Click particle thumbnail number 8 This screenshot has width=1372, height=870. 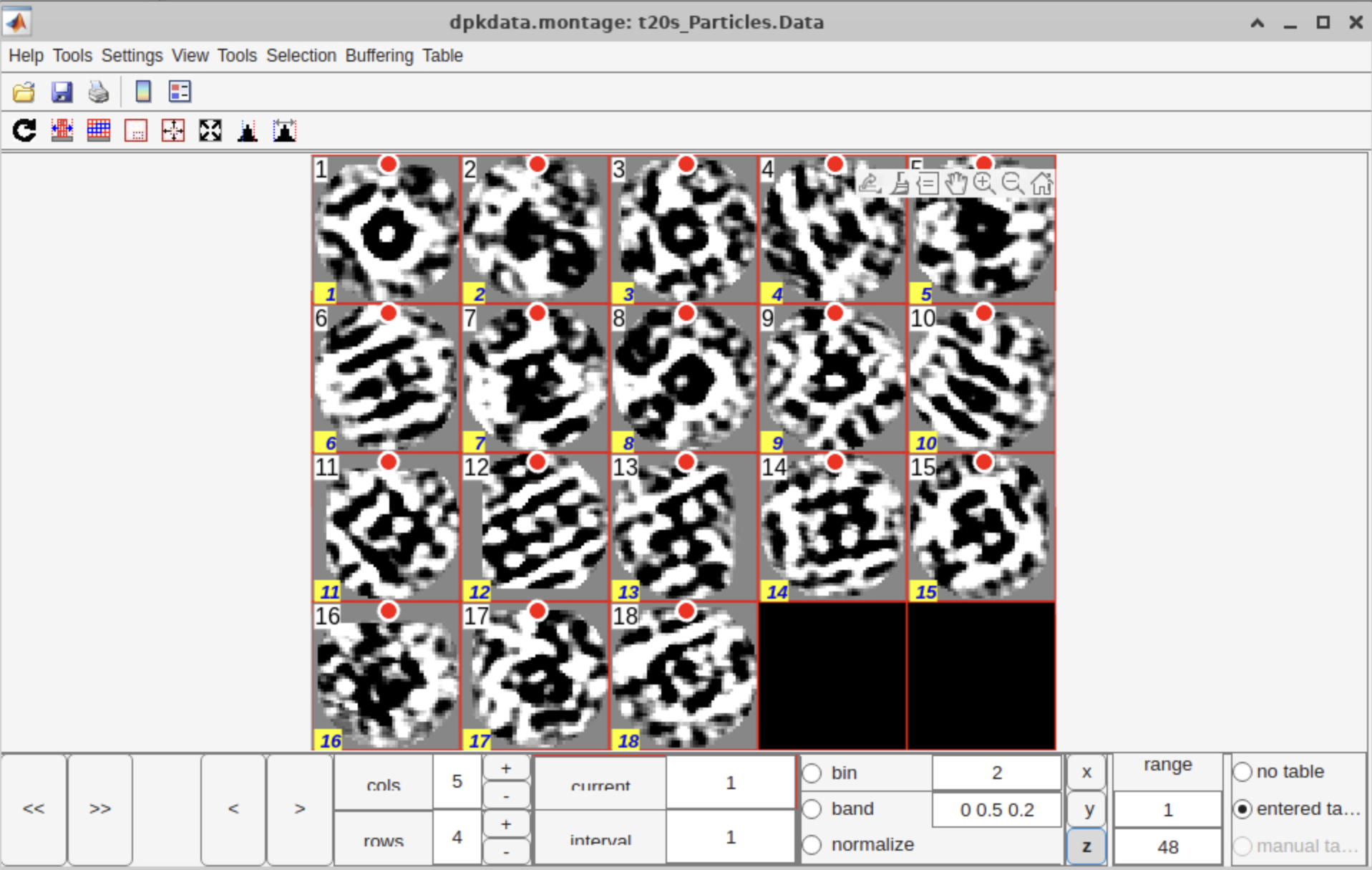click(683, 378)
